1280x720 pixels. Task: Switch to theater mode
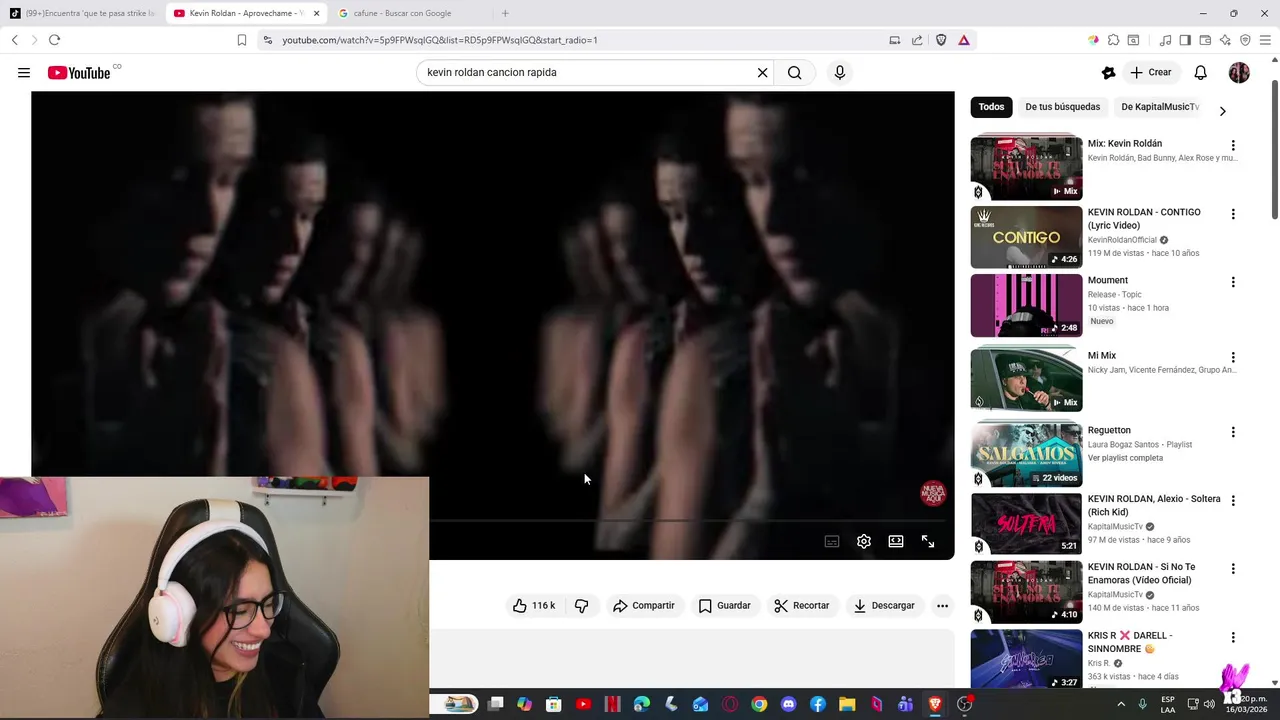[896, 541]
